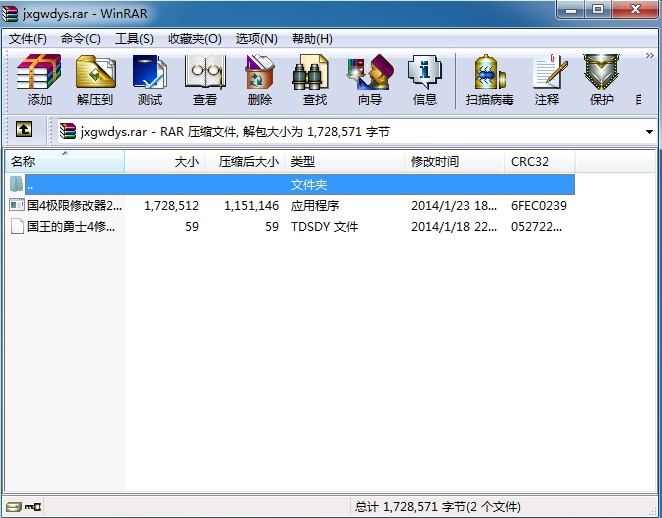Click the 2014/1/18 22... date cell

tap(454, 227)
